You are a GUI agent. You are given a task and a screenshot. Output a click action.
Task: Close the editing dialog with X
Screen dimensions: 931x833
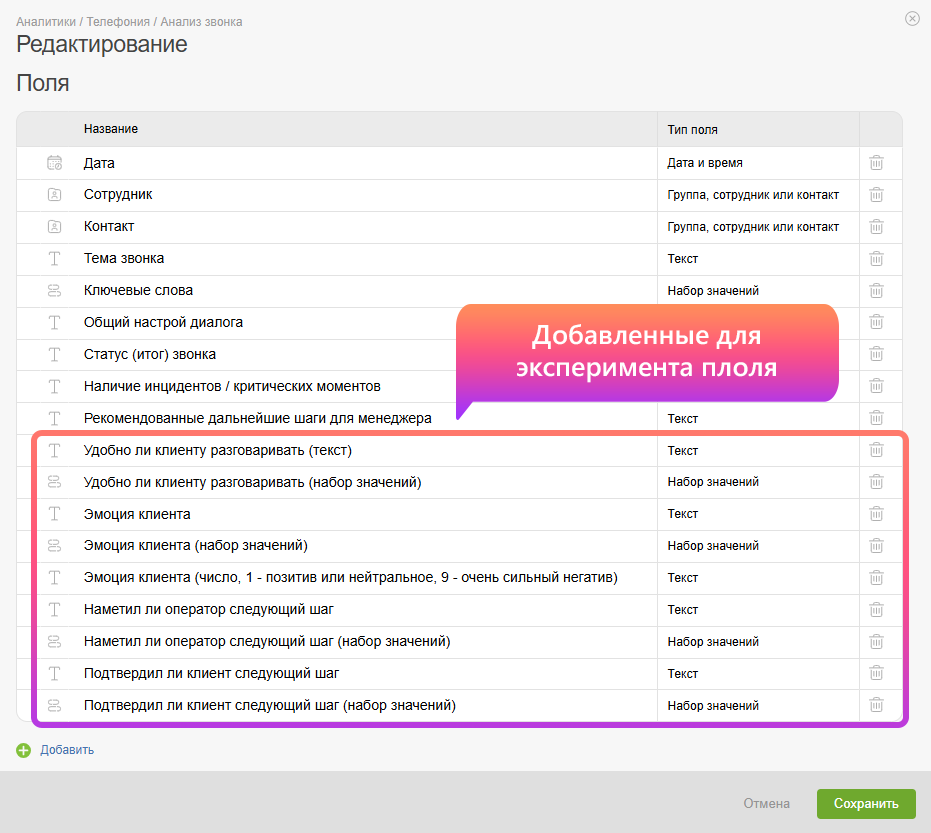[x=912, y=19]
